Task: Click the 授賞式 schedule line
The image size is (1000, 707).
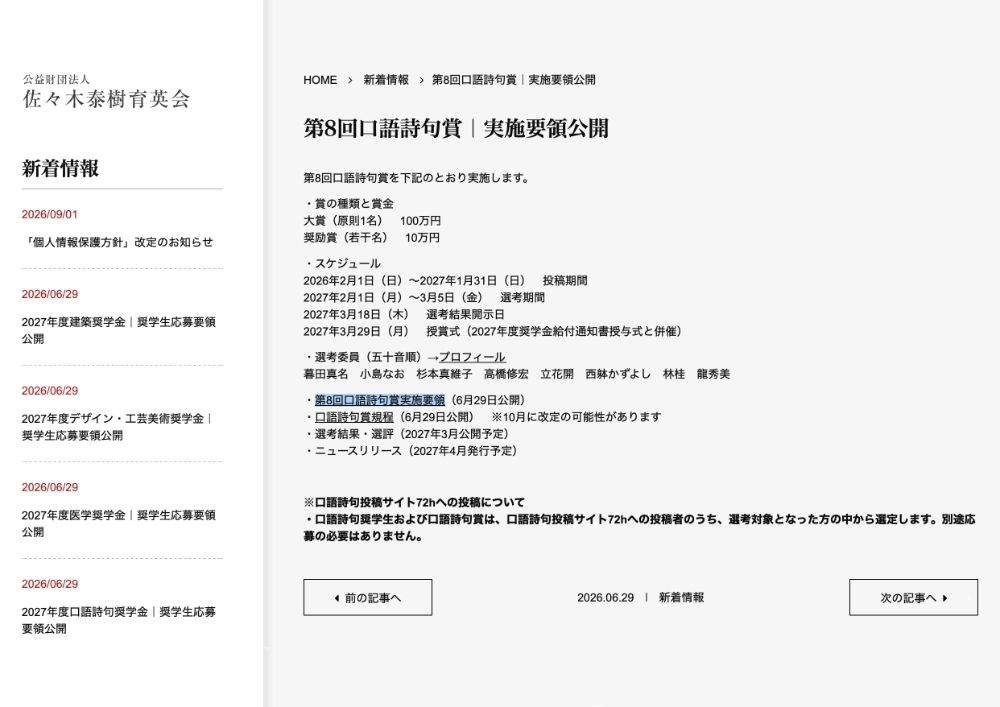Action: point(494,332)
